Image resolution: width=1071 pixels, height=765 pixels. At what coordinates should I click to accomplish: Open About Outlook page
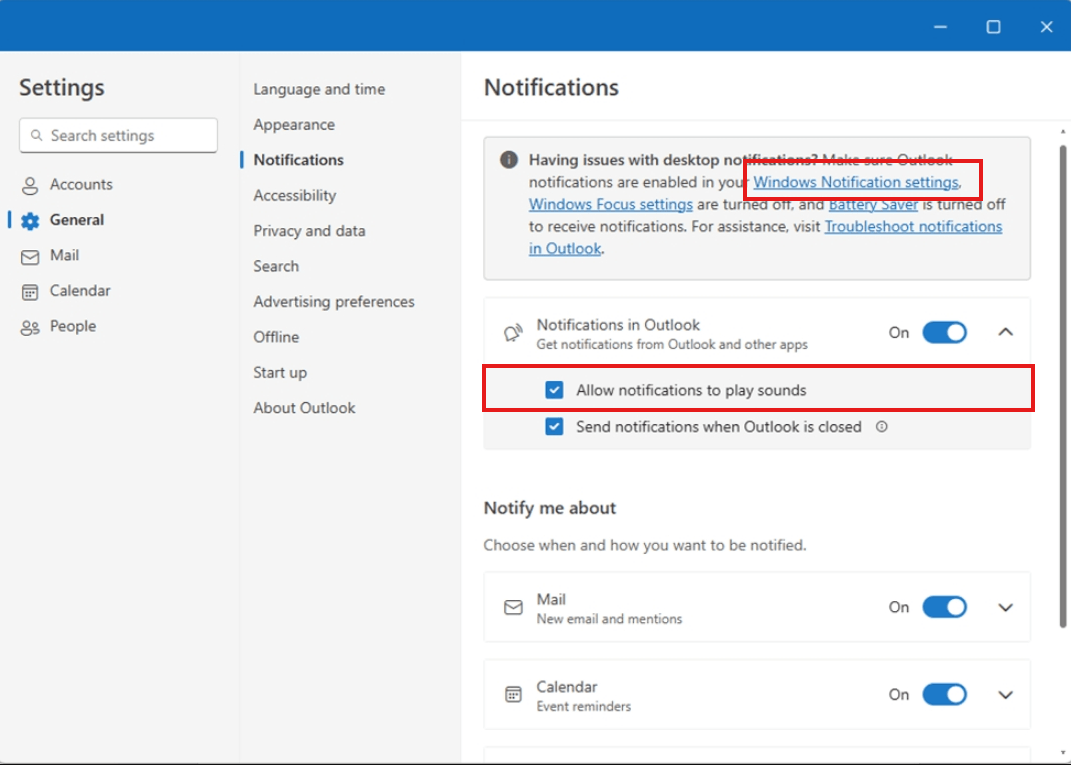pyautogui.click(x=304, y=408)
